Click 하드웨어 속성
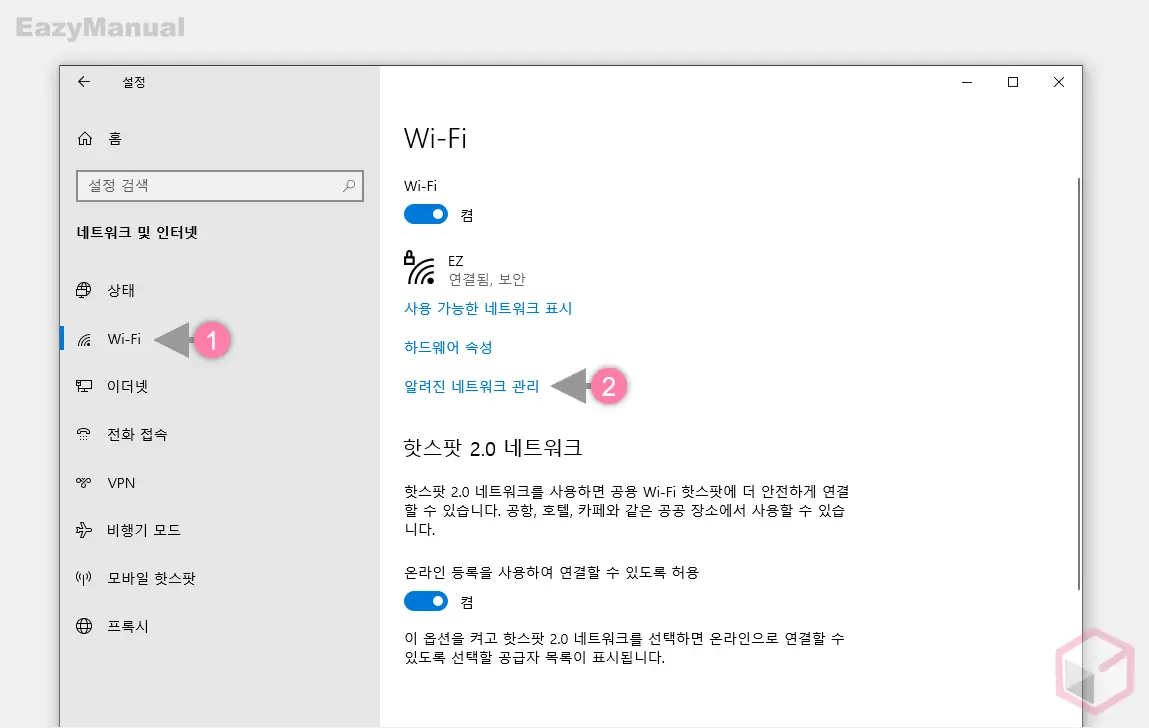The width and height of the screenshot is (1149, 728). [447, 347]
